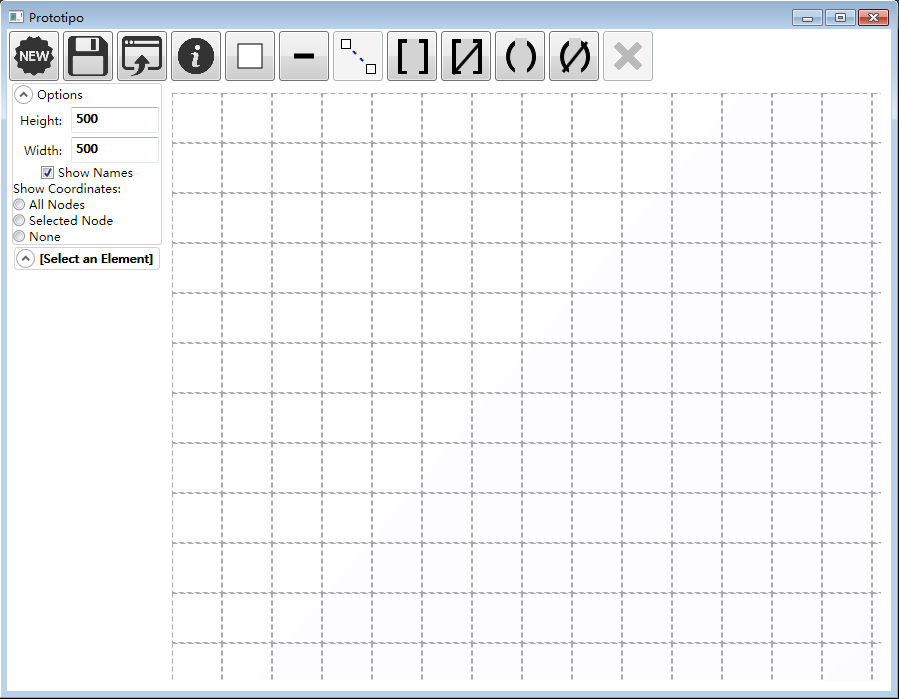Select the square brackets tool
899x699 pixels.
(x=412, y=56)
